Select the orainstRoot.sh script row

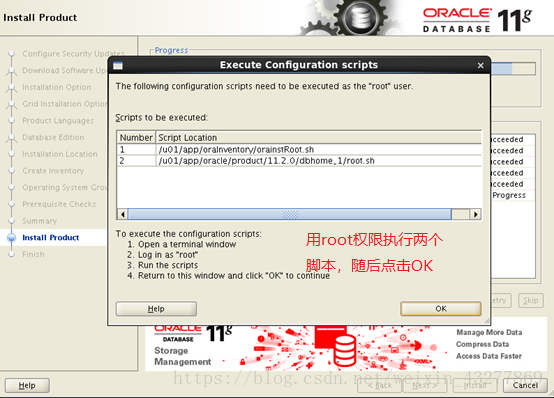point(299,150)
